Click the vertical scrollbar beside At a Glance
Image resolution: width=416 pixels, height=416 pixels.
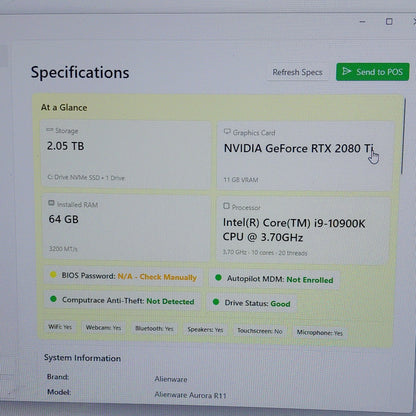click(x=403, y=136)
